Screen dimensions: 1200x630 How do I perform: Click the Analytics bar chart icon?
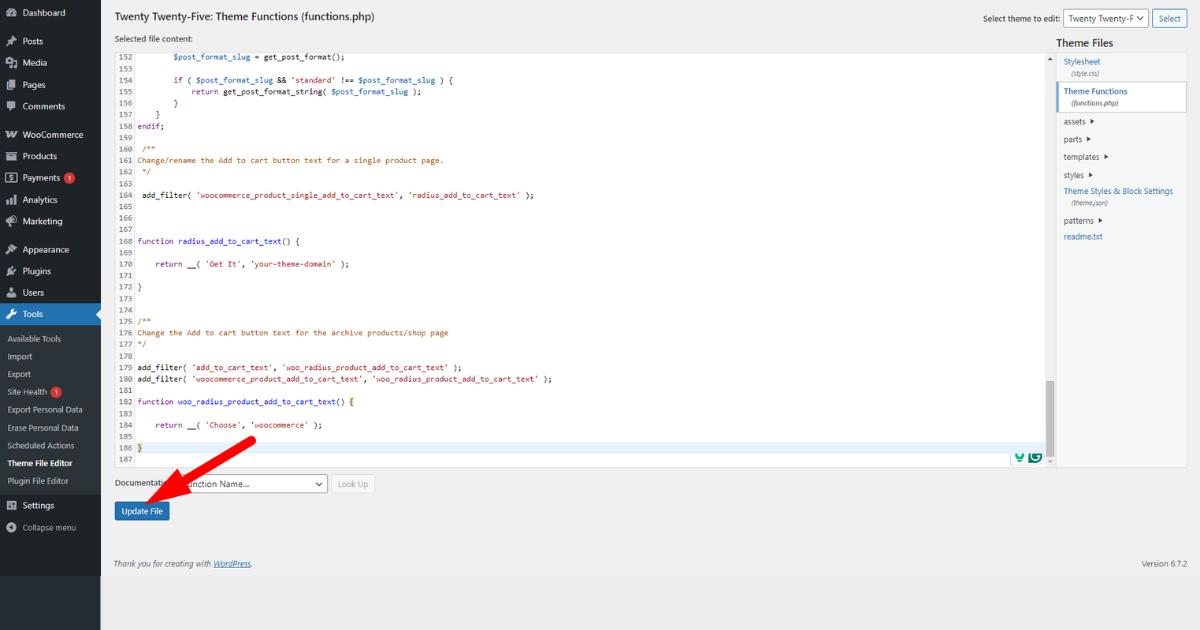coord(11,200)
